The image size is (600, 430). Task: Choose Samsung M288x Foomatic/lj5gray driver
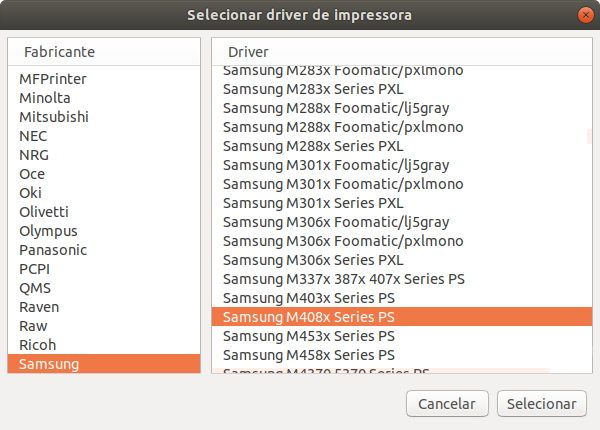[x=336, y=108]
